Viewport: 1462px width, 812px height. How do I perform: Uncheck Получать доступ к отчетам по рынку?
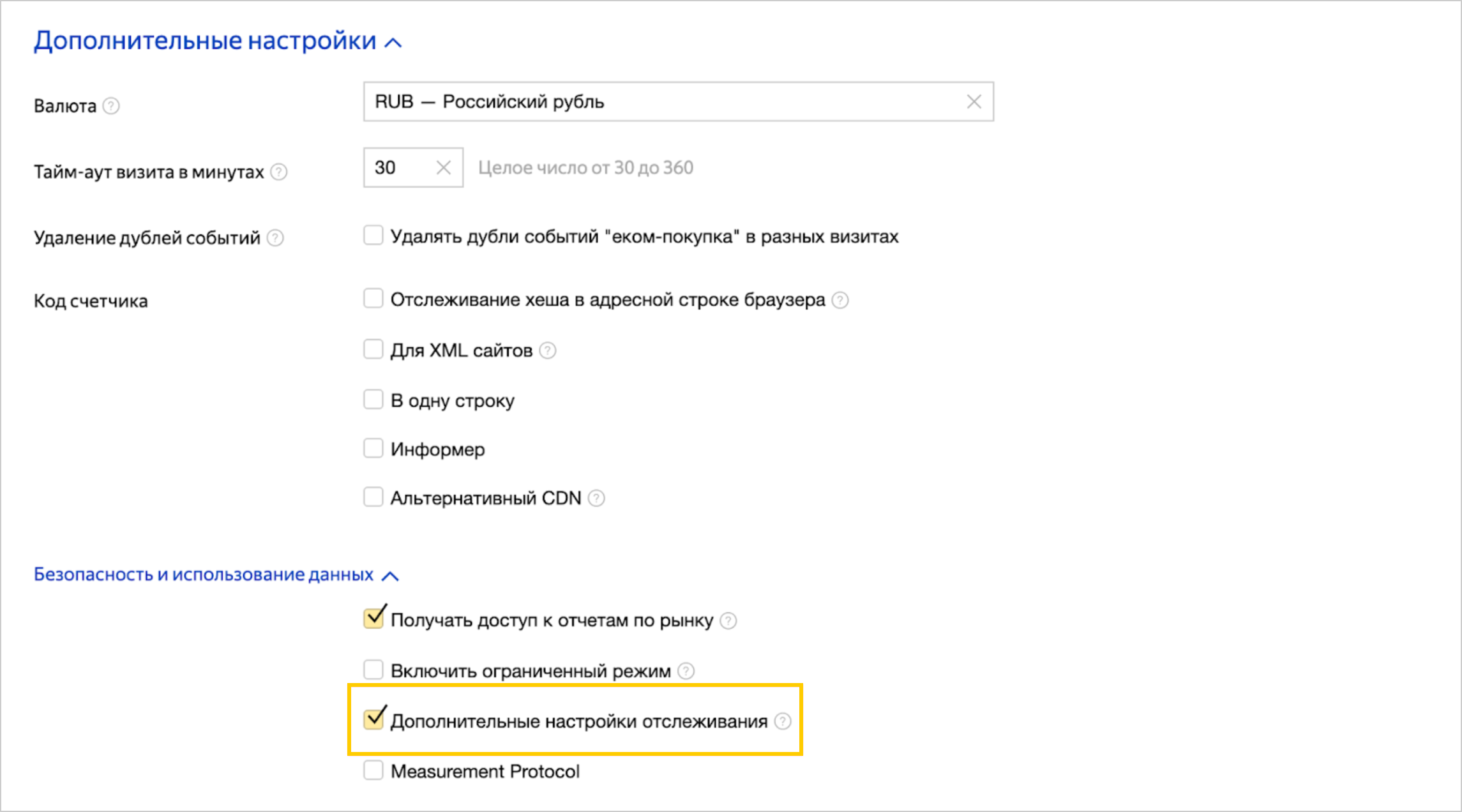(x=373, y=618)
